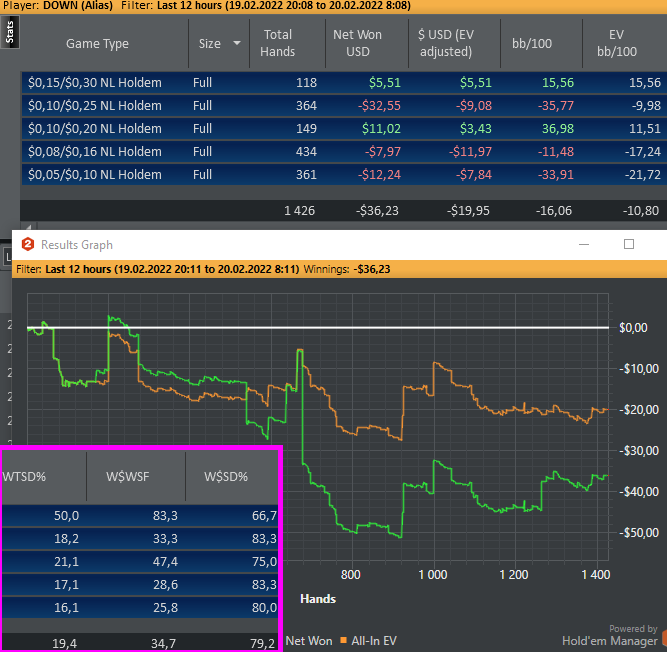This screenshot has height=652, width=667.
Task: Toggle the Net Won legend label
Action: coord(309,640)
